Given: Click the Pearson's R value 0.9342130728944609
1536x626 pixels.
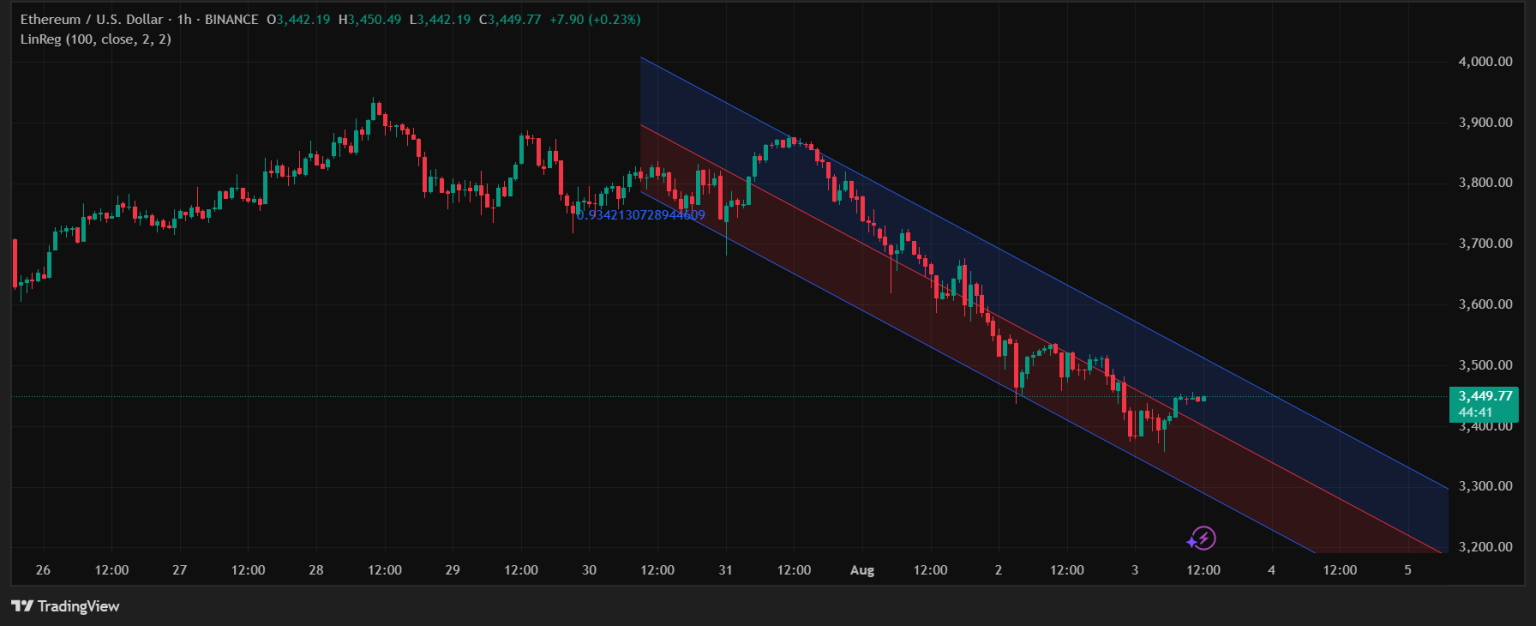Looking at the screenshot, I should (641, 215).
